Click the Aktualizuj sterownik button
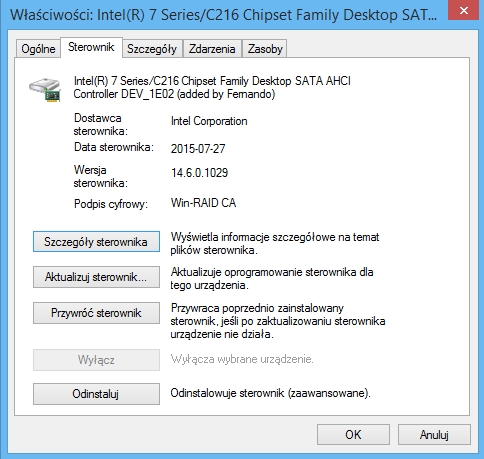The width and height of the screenshot is (484, 459). pyautogui.click(x=96, y=277)
